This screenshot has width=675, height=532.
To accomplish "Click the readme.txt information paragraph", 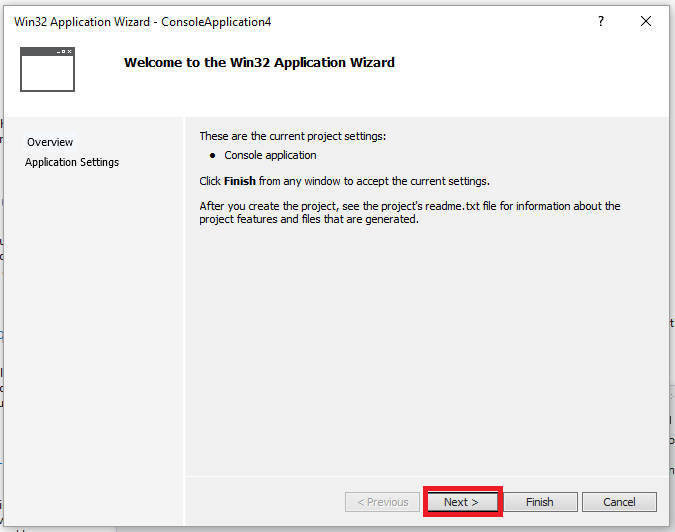I will pos(409,213).
